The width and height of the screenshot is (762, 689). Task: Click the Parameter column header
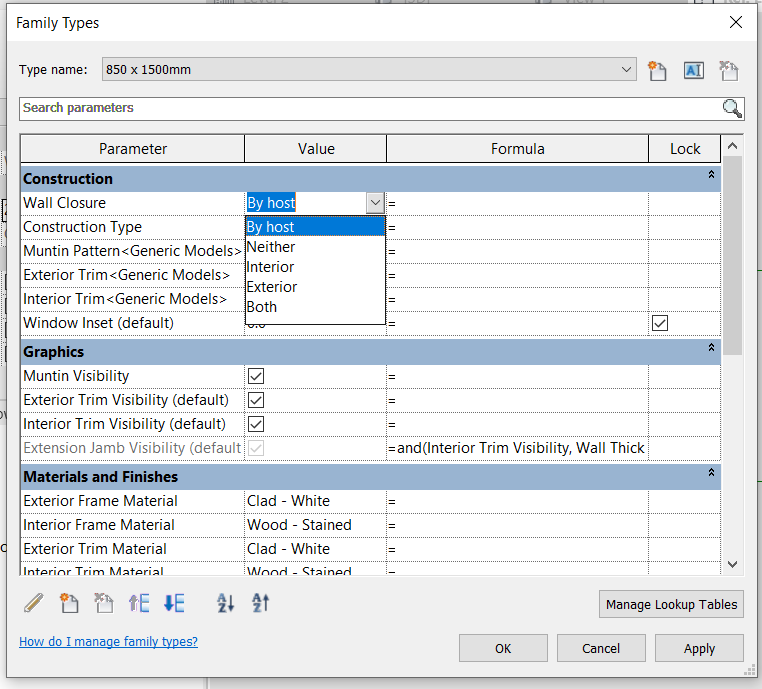tap(133, 149)
